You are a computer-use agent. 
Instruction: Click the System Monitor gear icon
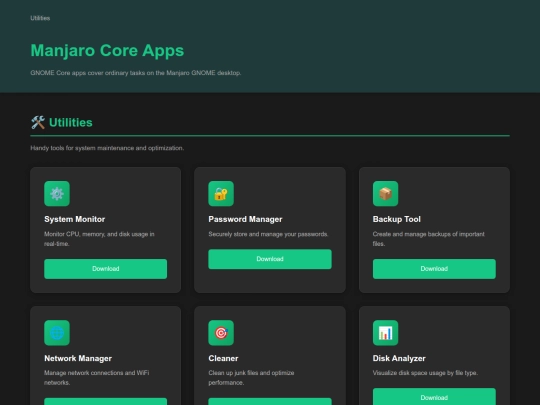click(57, 194)
